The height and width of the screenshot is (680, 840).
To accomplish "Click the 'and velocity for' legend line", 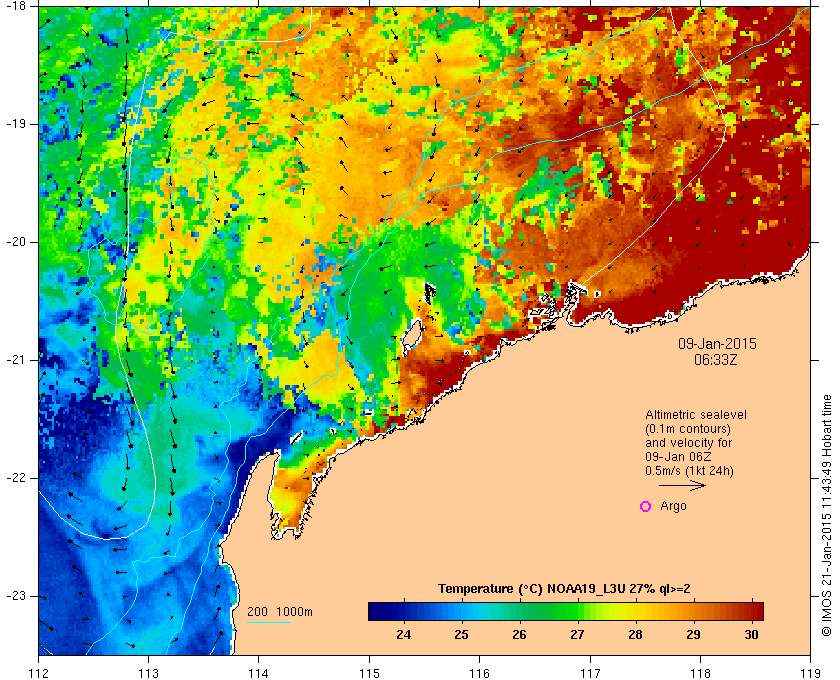I will [x=688, y=443].
